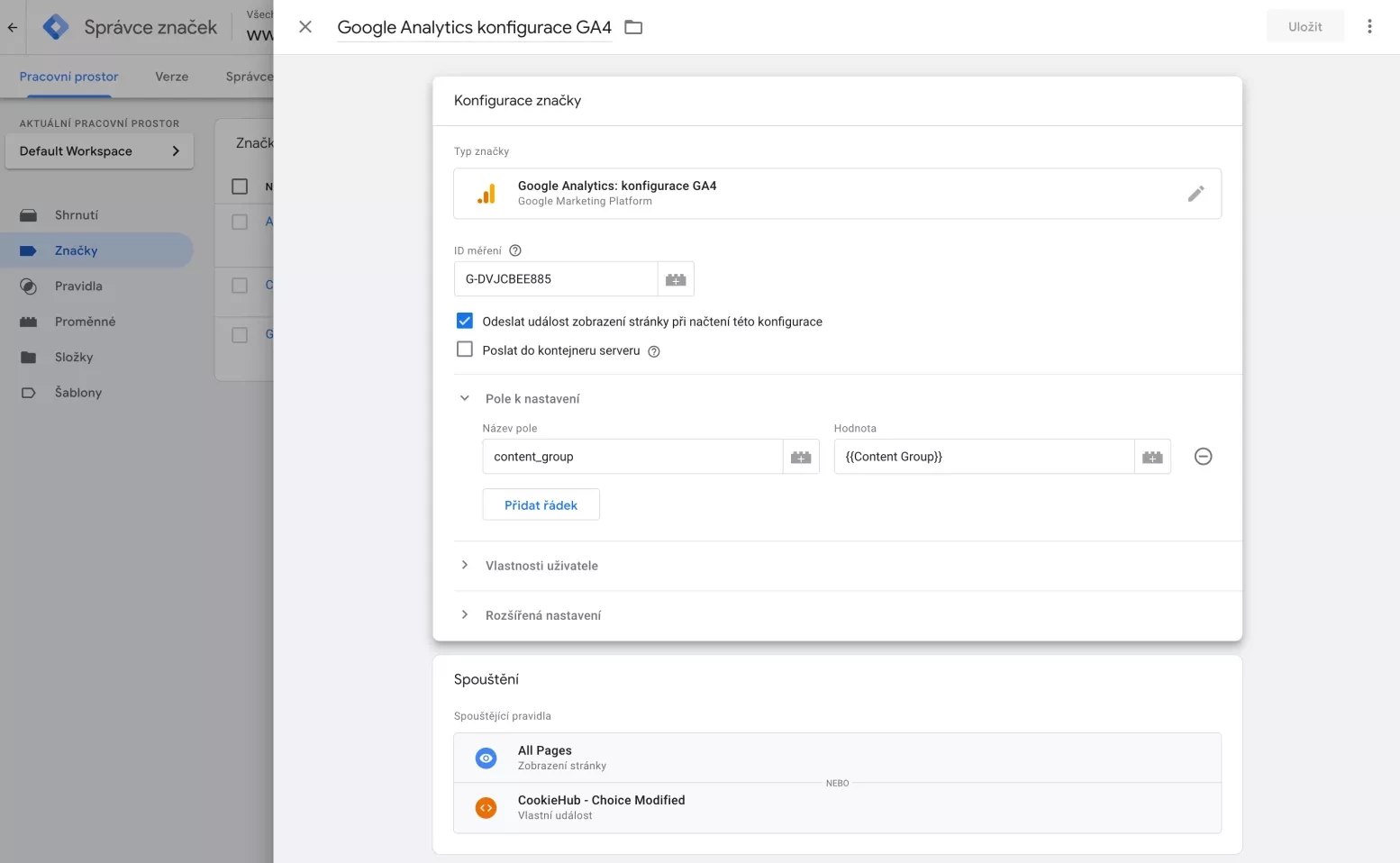The height and width of the screenshot is (863, 1400).
Task: Switch to Verze tab
Action: pos(171,77)
